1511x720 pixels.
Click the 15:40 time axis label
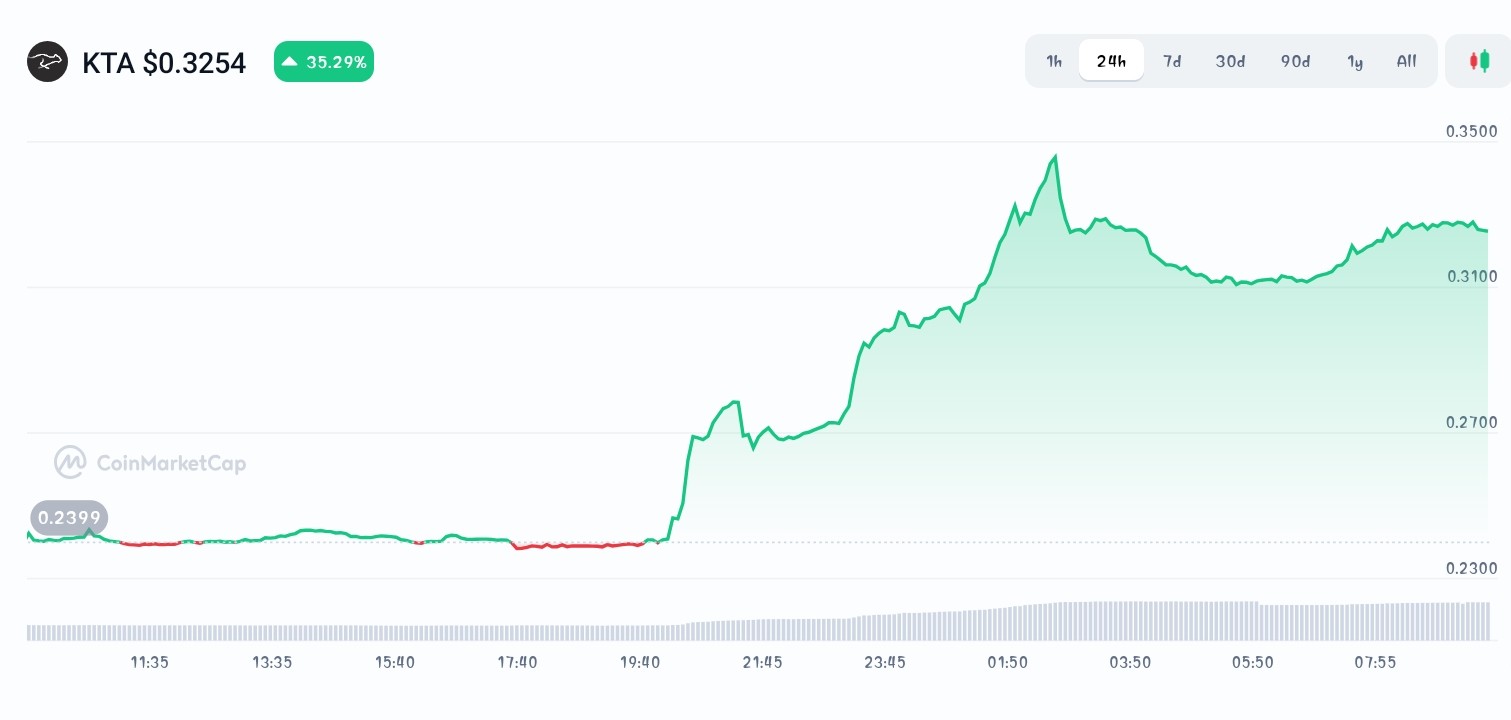(395, 662)
